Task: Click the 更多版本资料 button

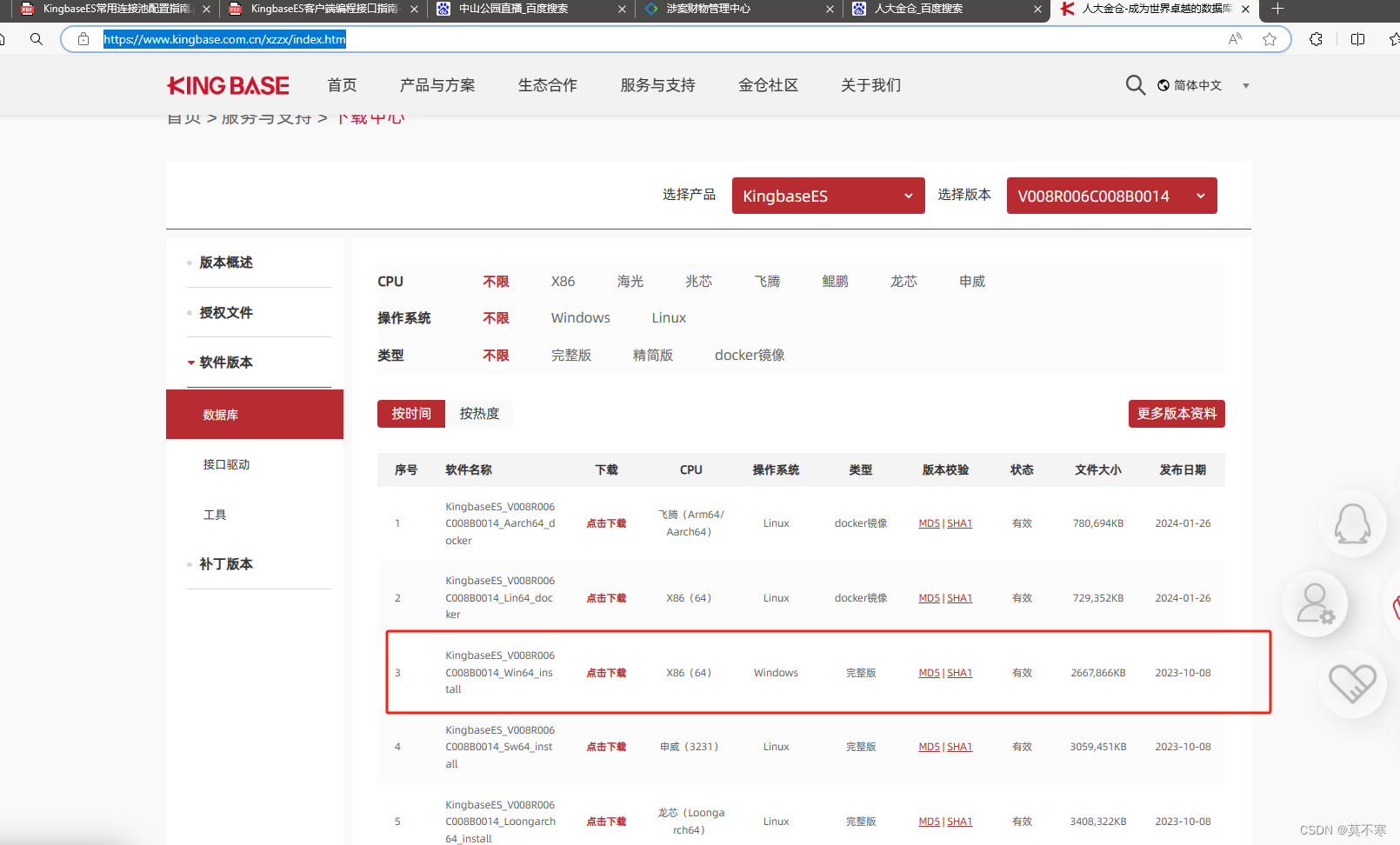Action: (x=1177, y=414)
